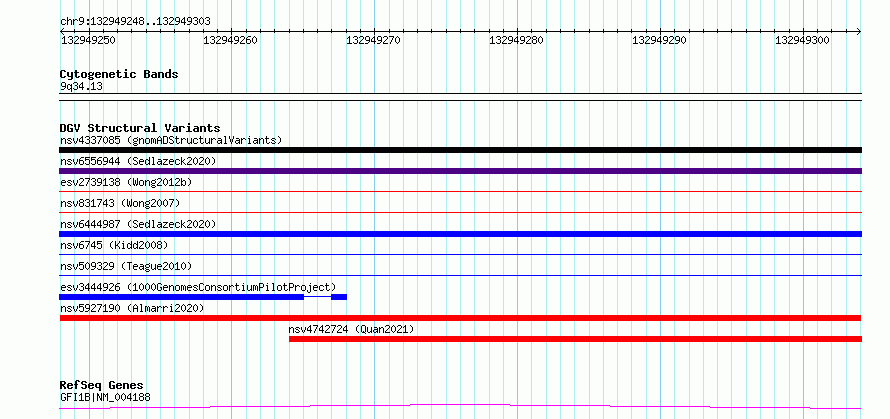Screen dimensions: 890x419
Task: Open variant nsv6444987 (Sedlazeck2020) label
Action: (x=138, y=224)
